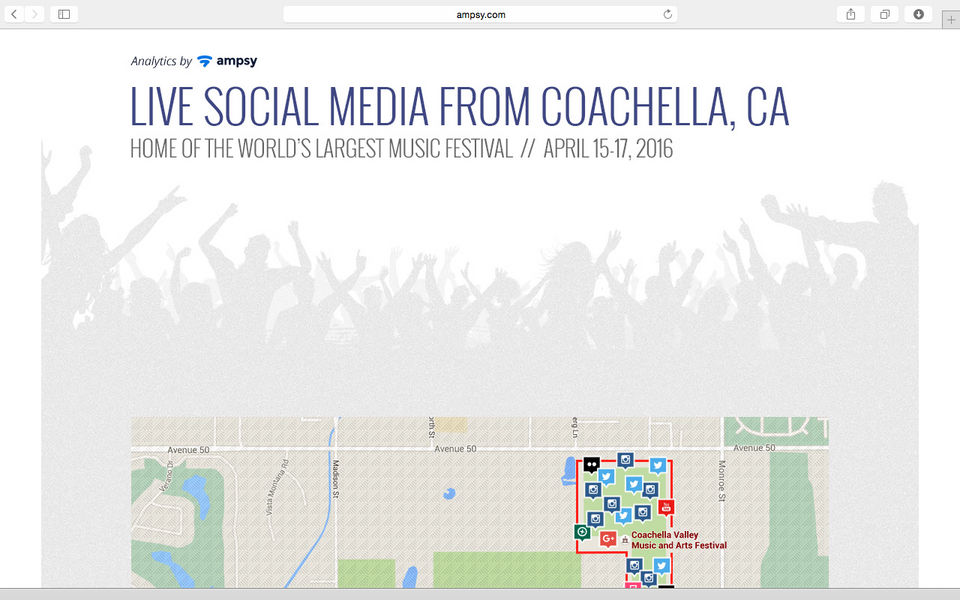Show the Safari sidebar
Screen dimensions: 960x600
click(63, 14)
